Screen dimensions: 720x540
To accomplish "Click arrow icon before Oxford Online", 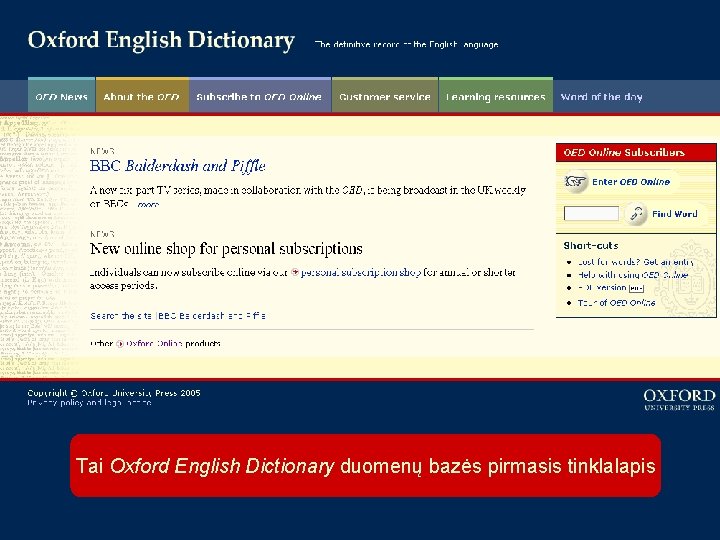I will point(120,344).
